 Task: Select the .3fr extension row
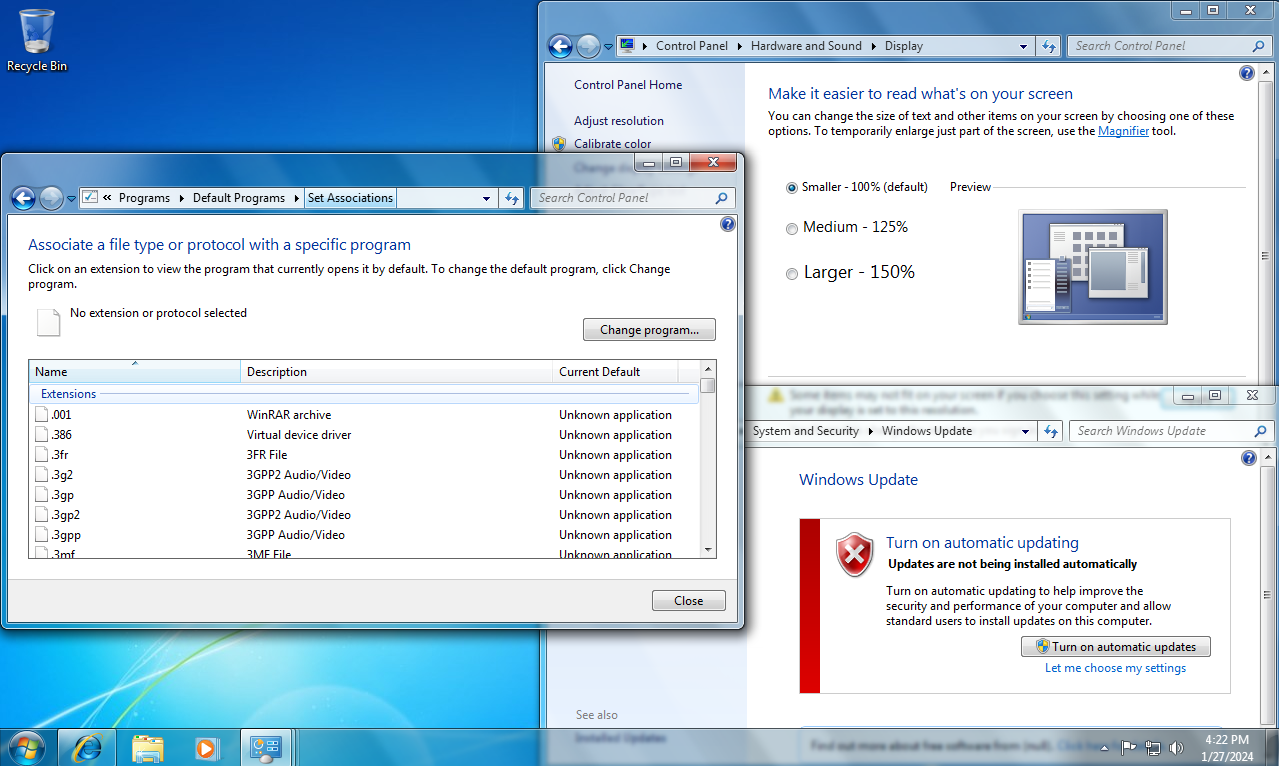coord(364,455)
